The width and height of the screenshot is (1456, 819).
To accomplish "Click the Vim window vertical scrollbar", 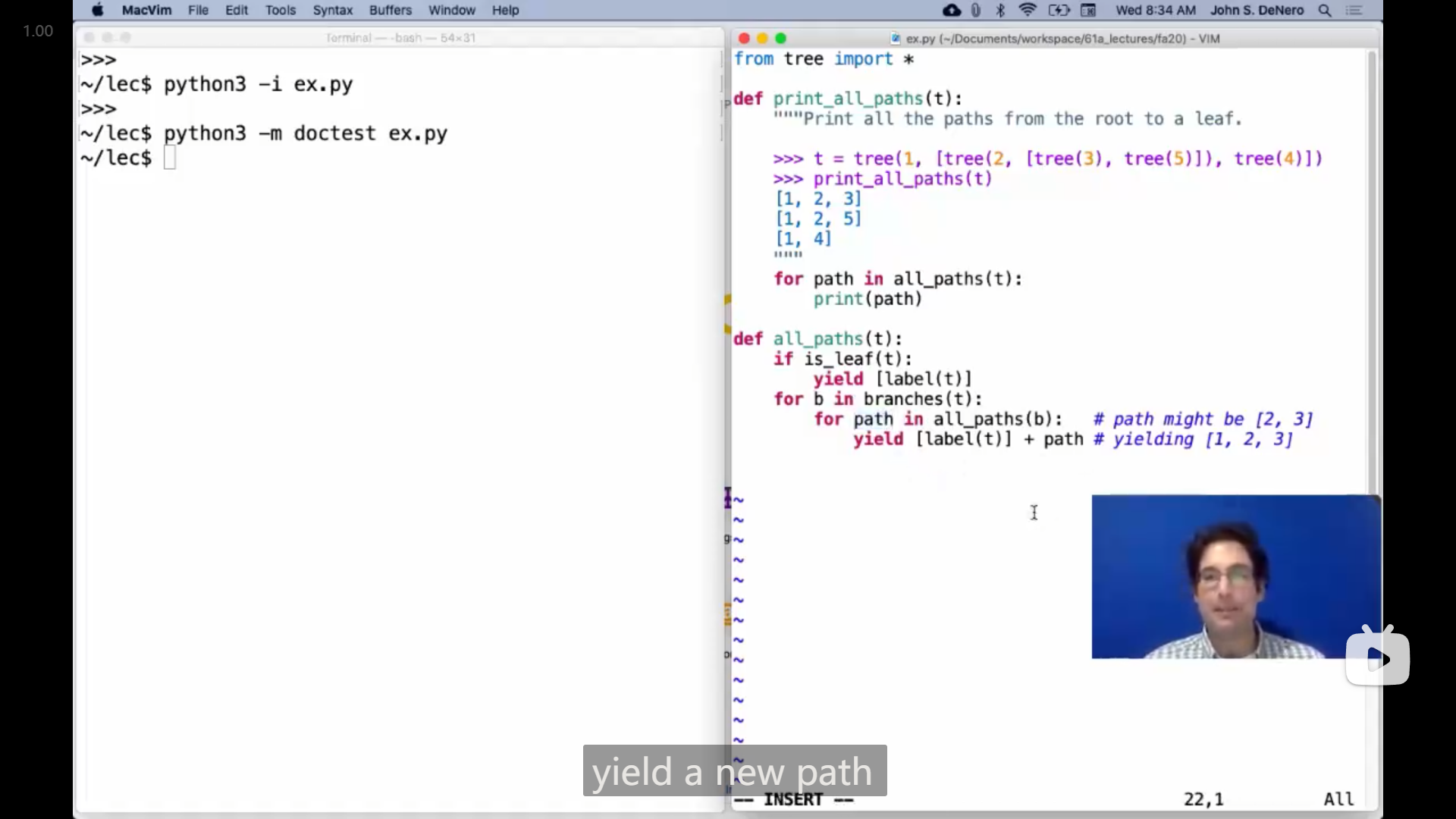I will tap(1372, 273).
